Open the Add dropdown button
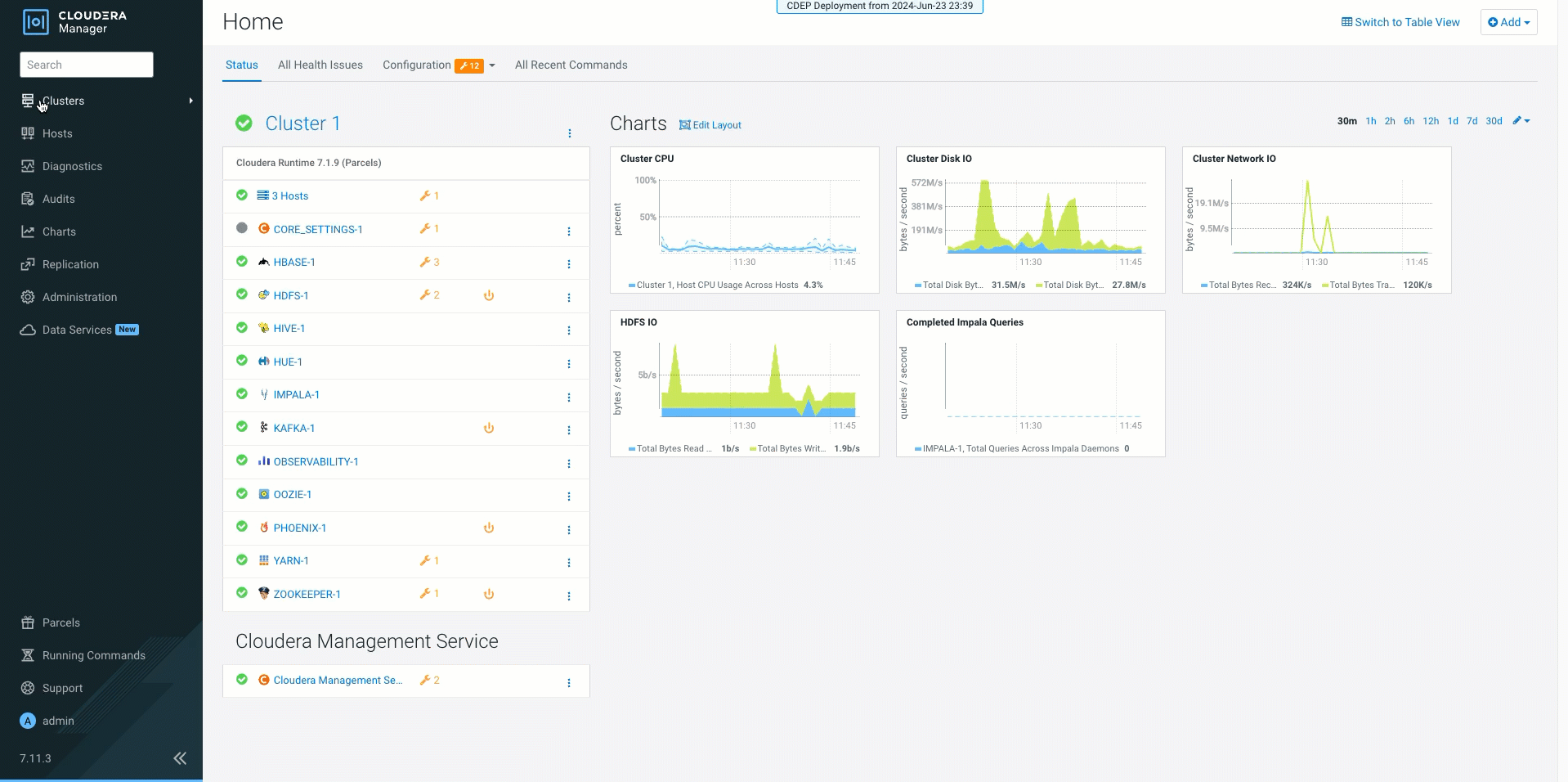This screenshot has height=782, width=1568. click(1508, 22)
